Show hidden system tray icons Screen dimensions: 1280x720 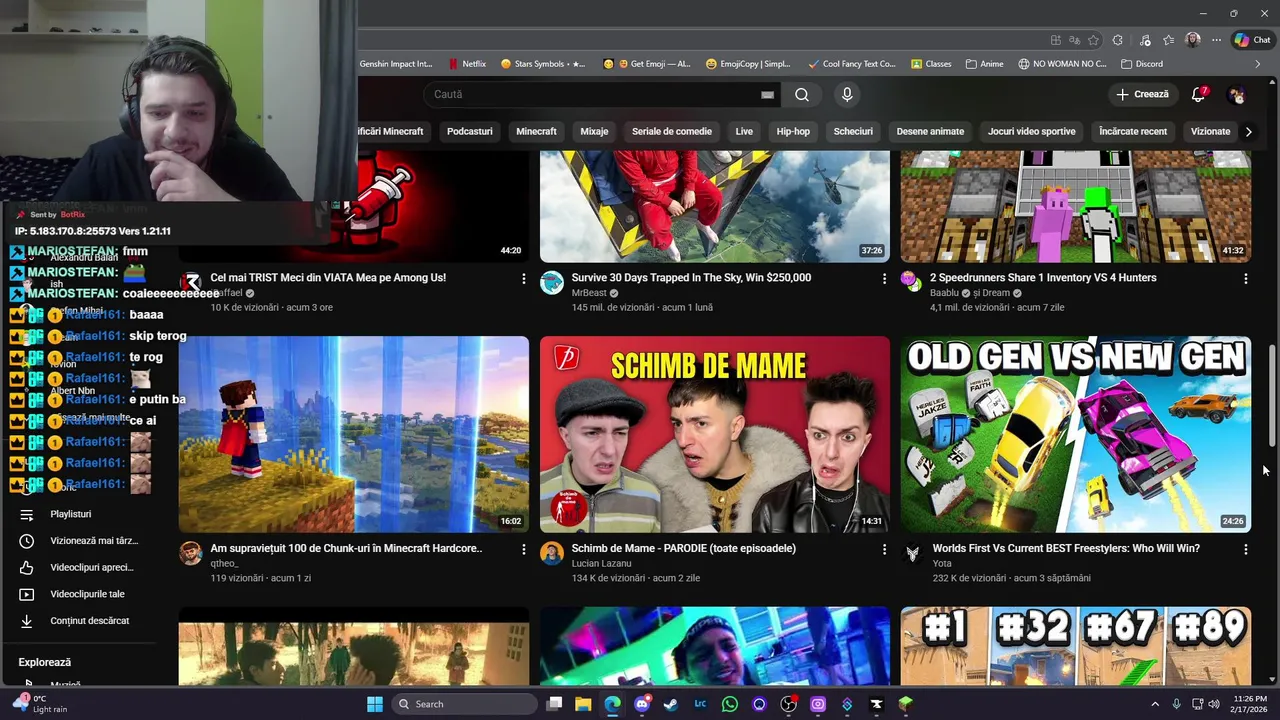click(x=1155, y=704)
